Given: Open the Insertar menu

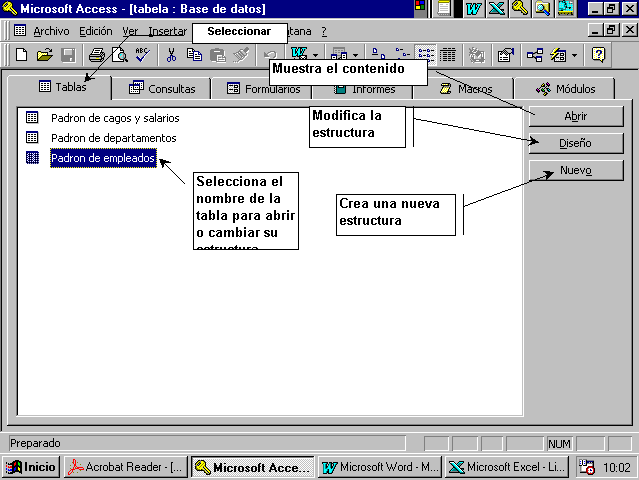Looking at the screenshot, I should (167, 31).
